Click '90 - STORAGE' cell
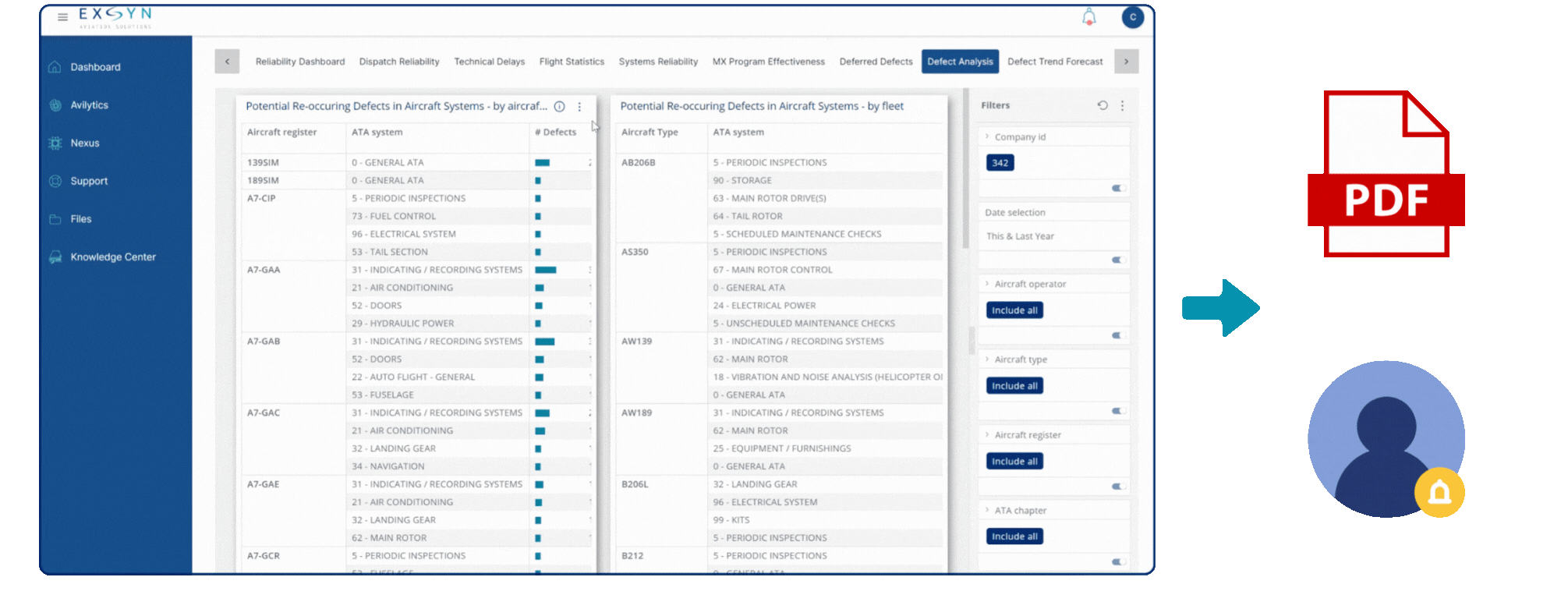This screenshot has width=1568, height=616. tap(742, 181)
